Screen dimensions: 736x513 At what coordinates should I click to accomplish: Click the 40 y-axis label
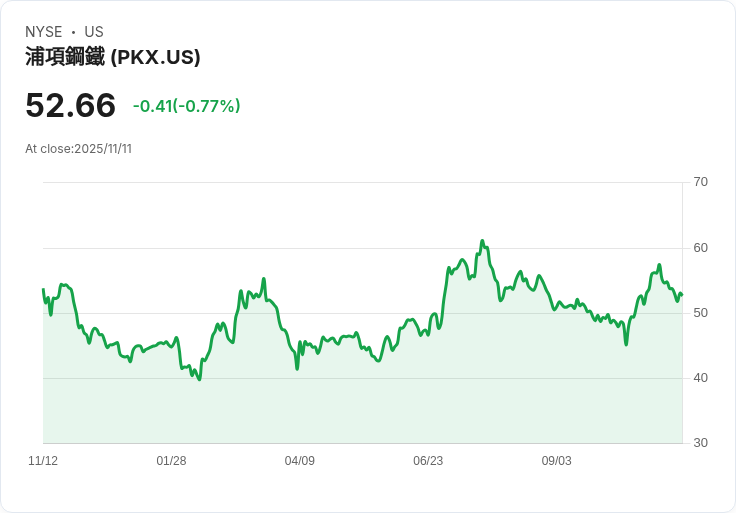coord(701,378)
